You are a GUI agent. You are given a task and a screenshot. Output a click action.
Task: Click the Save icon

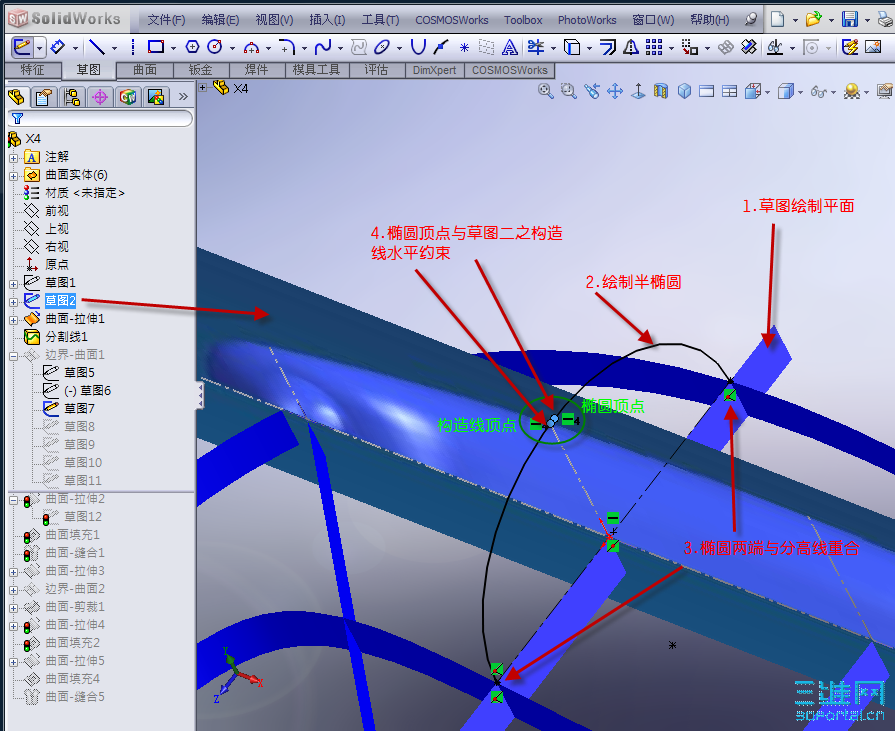tap(850, 19)
